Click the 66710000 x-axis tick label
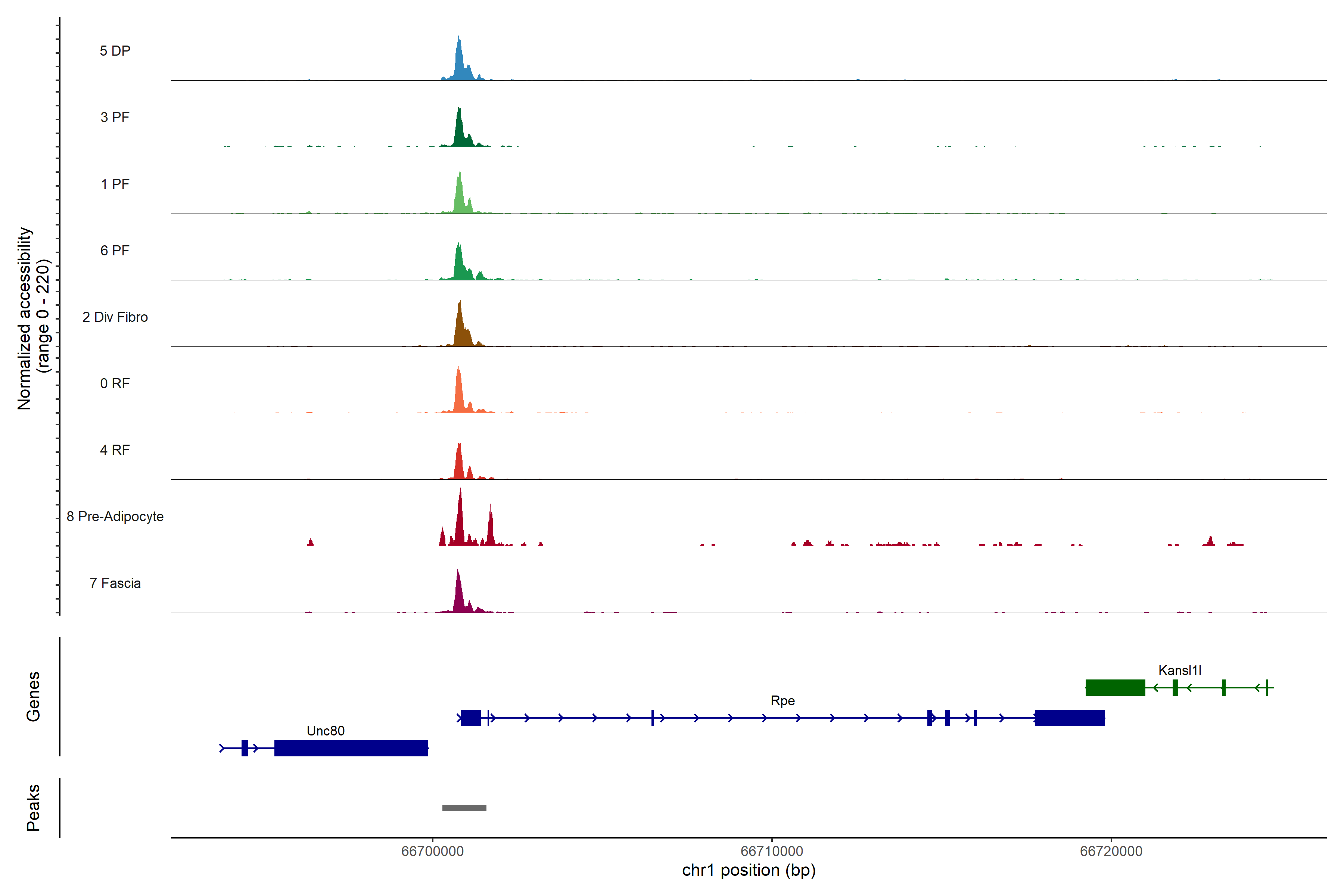The width and height of the screenshot is (1344, 896). click(771, 852)
